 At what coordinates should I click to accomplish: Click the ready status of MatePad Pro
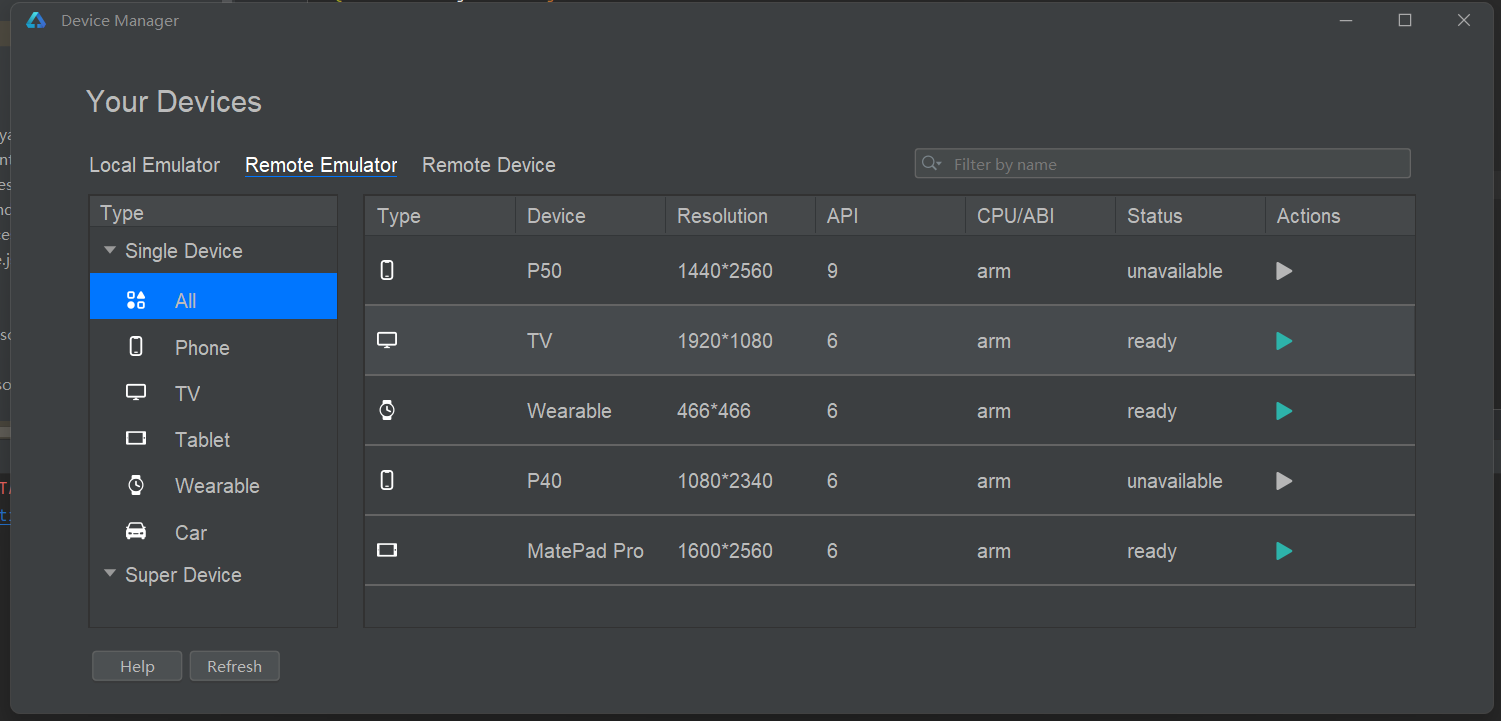click(x=1152, y=551)
